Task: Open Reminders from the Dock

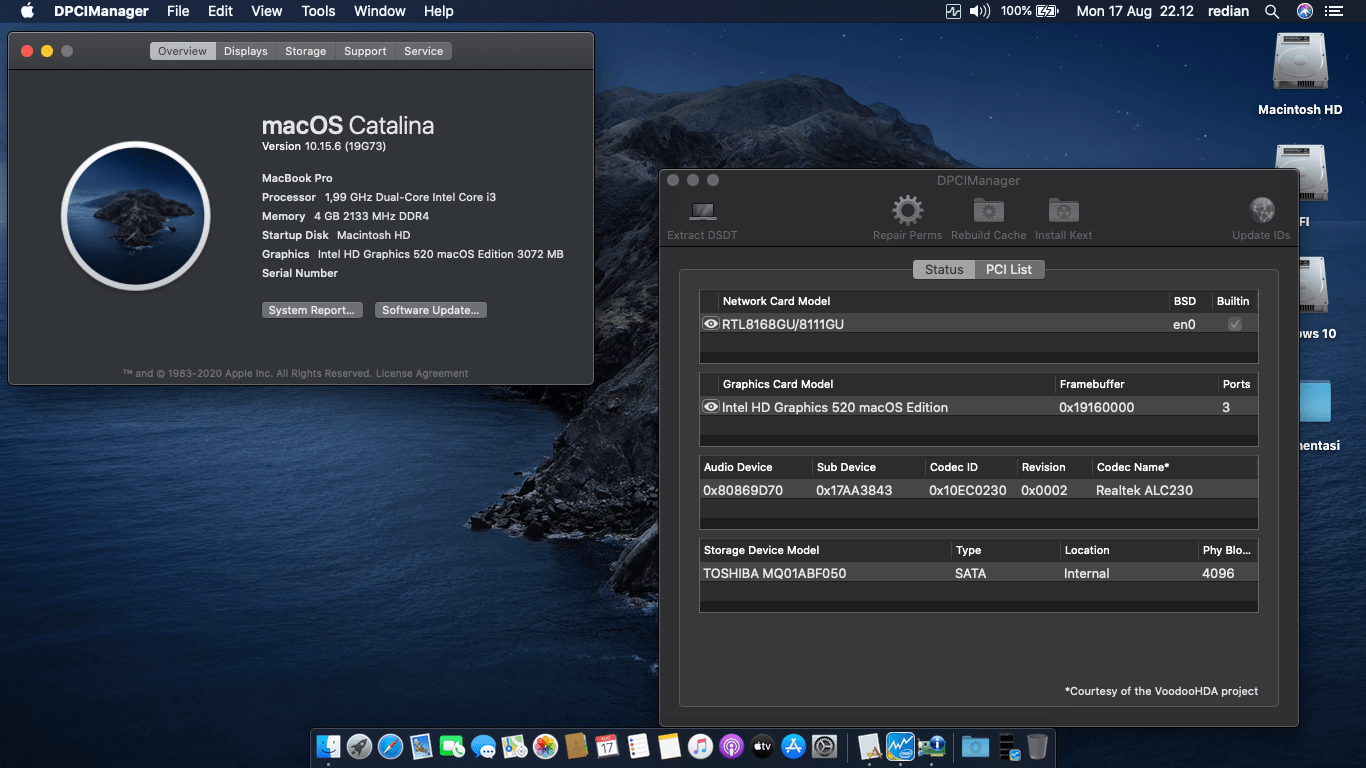Action: coord(638,746)
